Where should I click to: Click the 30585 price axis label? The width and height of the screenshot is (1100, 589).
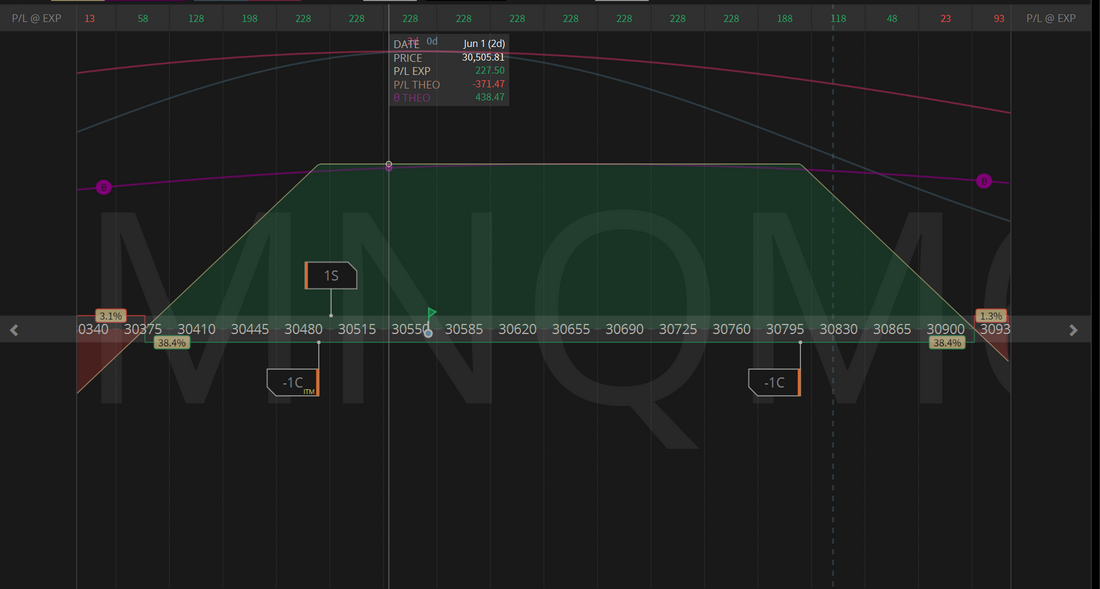464,330
